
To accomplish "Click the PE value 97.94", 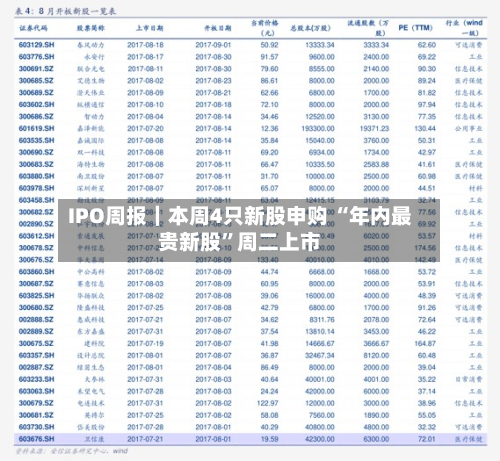I will pyautogui.click(x=427, y=105).
